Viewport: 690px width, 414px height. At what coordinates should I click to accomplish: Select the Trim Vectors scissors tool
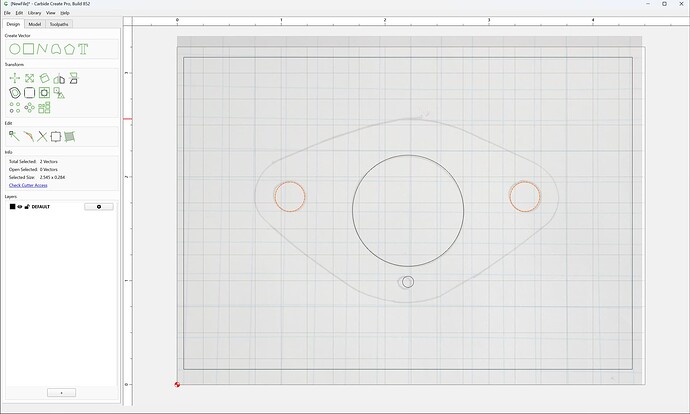click(42, 136)
